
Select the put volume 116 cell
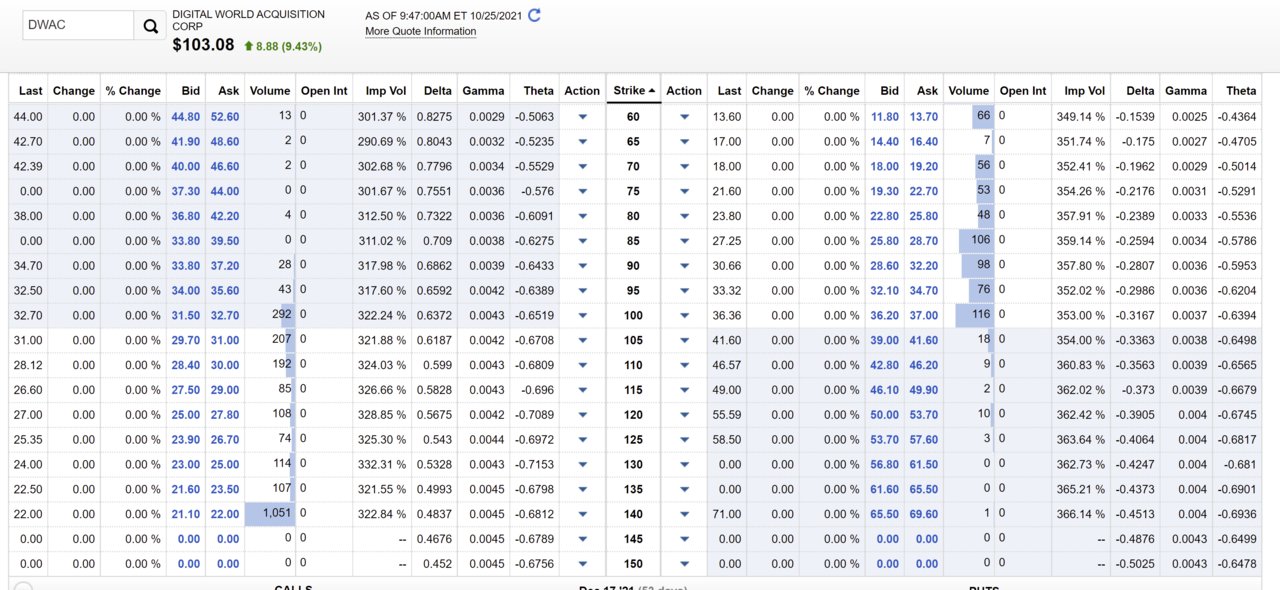(x=970, y=316)
